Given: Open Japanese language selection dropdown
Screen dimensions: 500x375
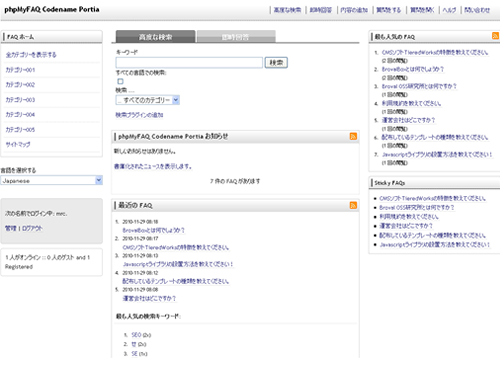Looking at the screenshot, I should [51, 180].
